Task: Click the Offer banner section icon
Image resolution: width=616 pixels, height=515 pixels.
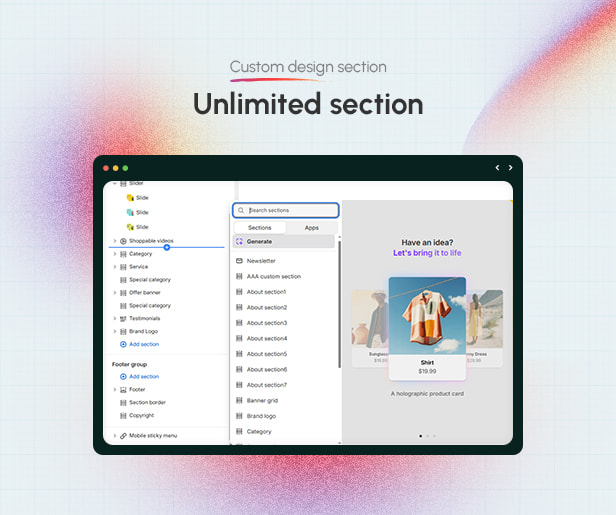Action: coord(123,293)
